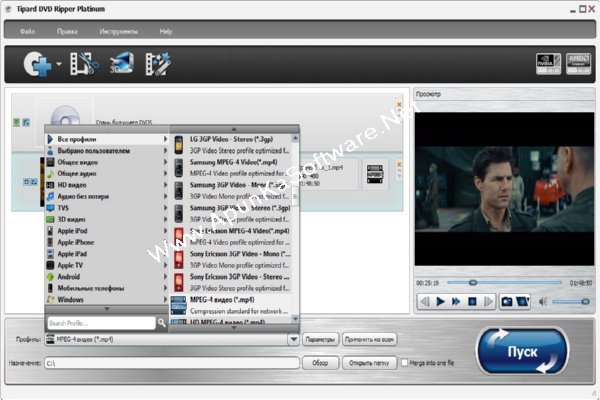Play the preview video
Image resolution: width=600 pixels, height=400 pixels.
coord(440,302)
